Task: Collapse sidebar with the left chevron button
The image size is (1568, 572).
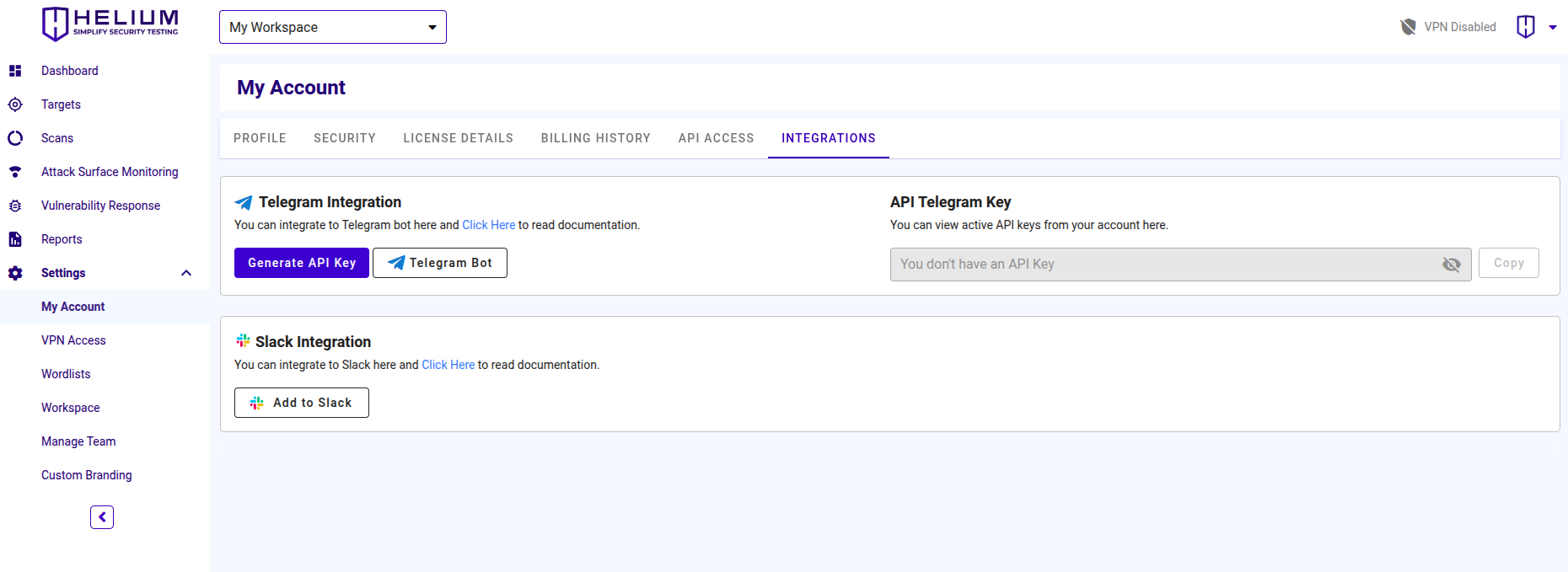Action: (x=102, y=517)
